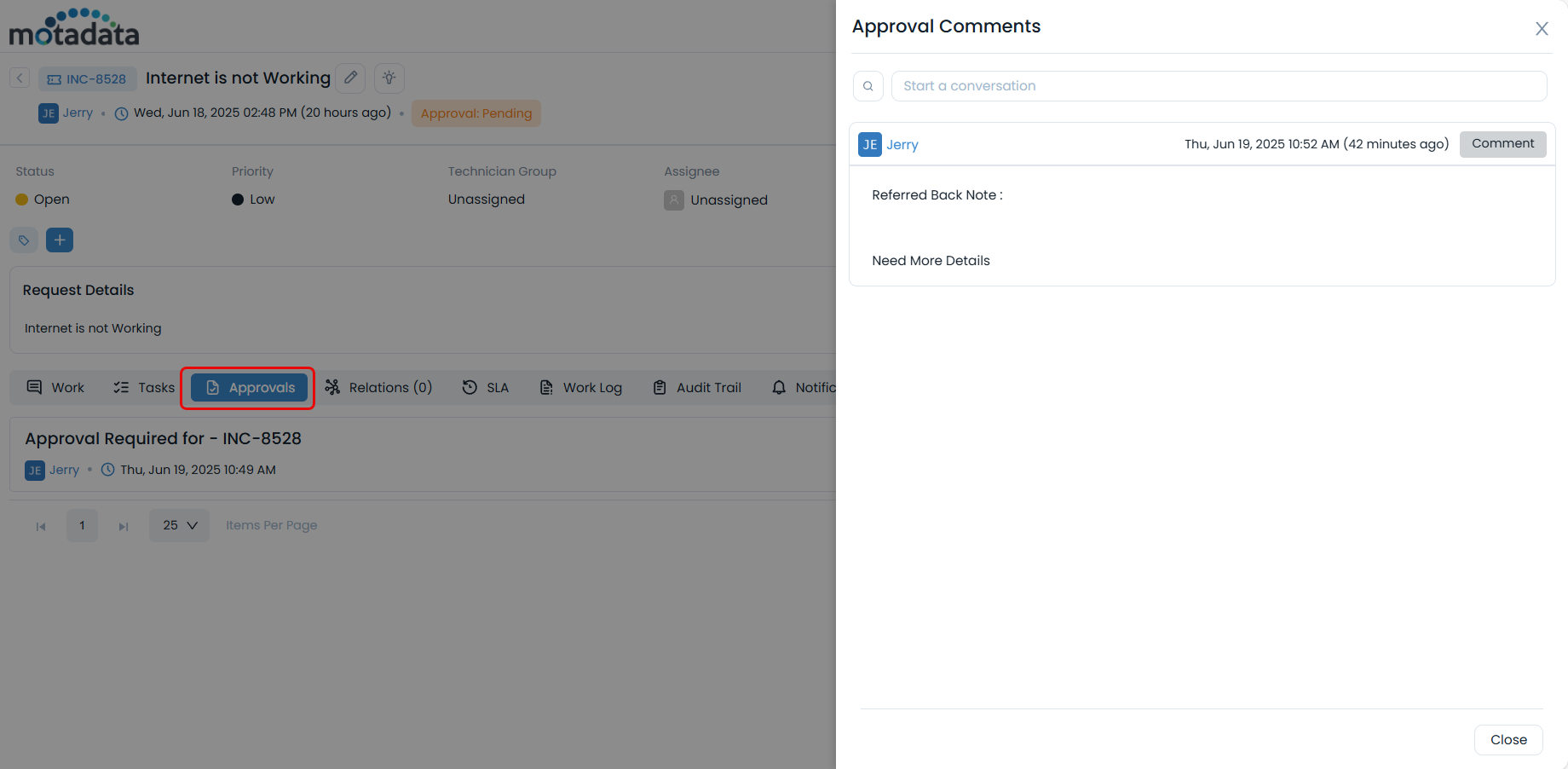Image resolution: width=1568 pixels, height=769 pixels.
Task: Click the plus icon to add a tag
Action: coord(59,240)
